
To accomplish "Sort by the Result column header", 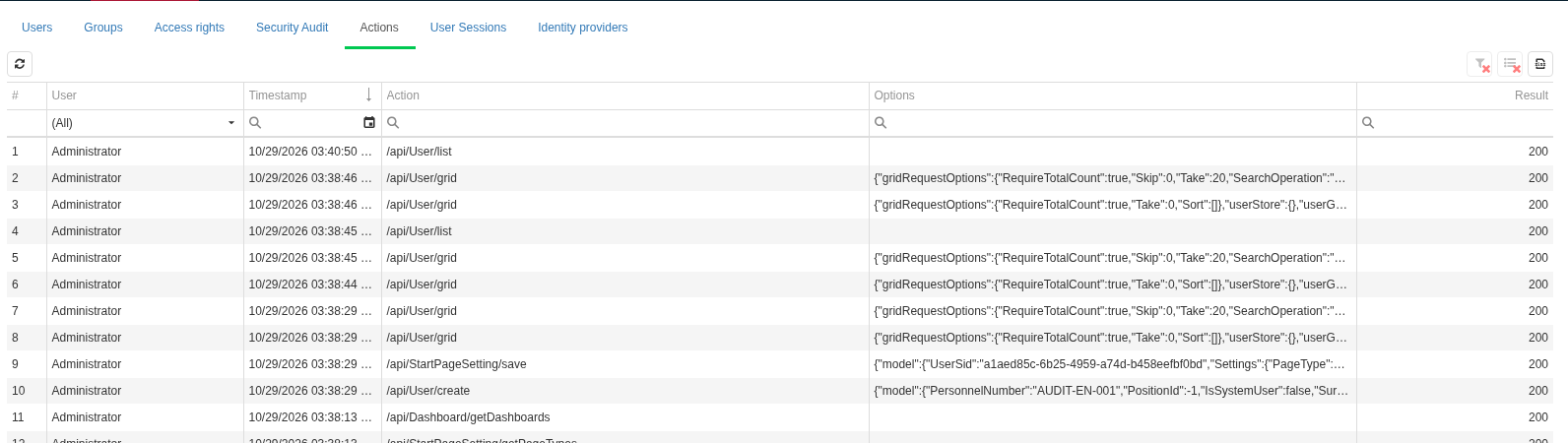I will [1455, 95].
